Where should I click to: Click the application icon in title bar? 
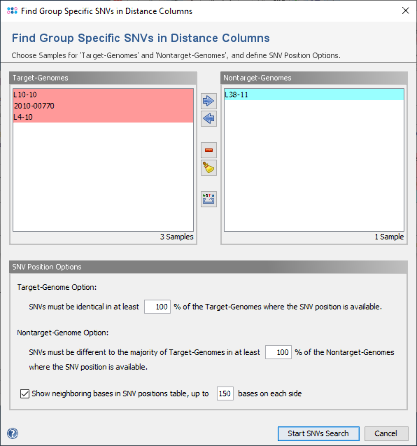[x=12, y=11]
